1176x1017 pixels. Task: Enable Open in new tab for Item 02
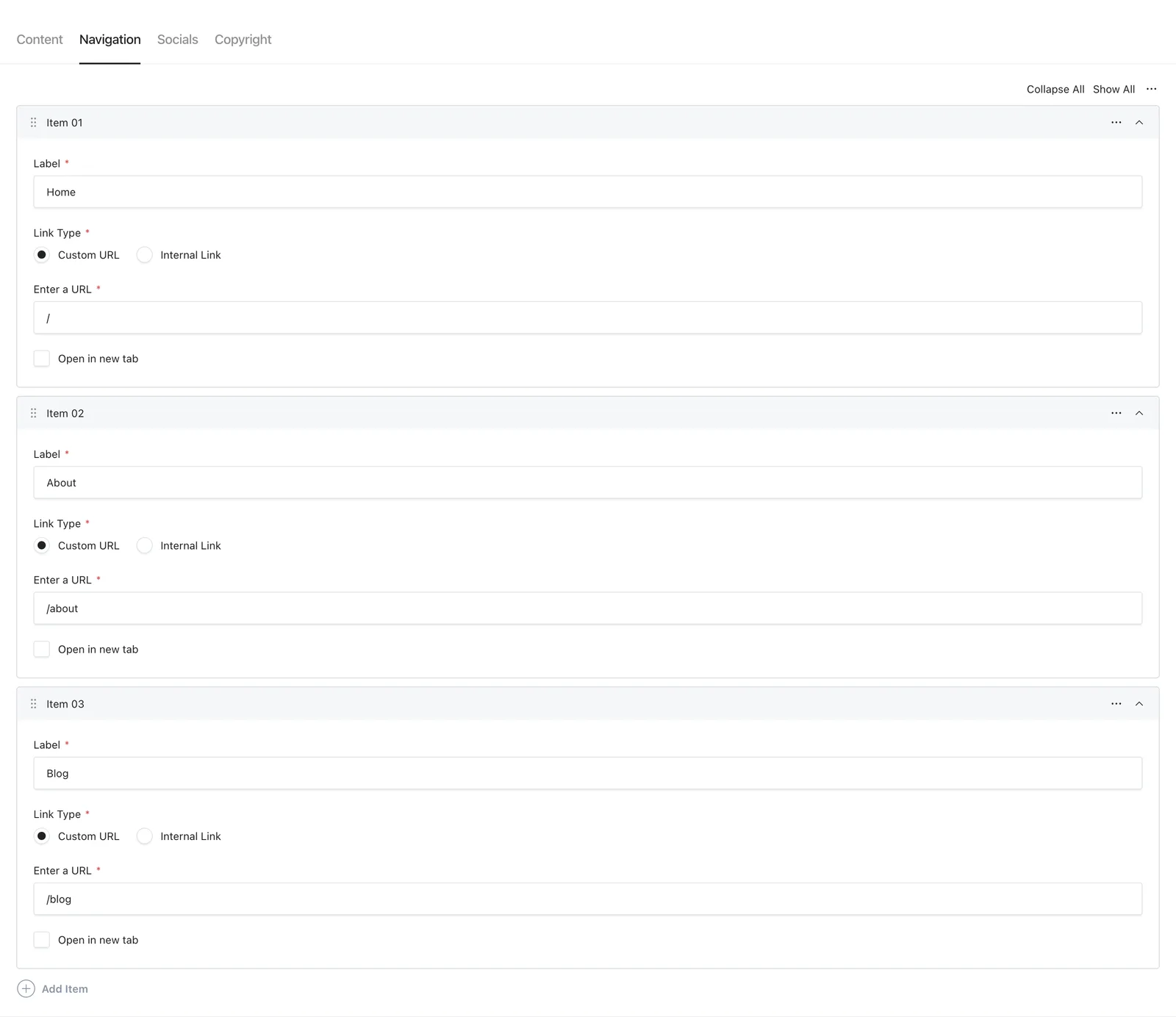42,649
